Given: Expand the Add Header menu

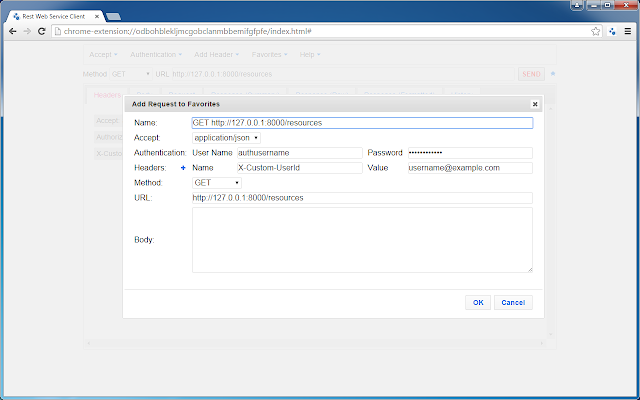Looking at the screenshot, I should point(216,55).
